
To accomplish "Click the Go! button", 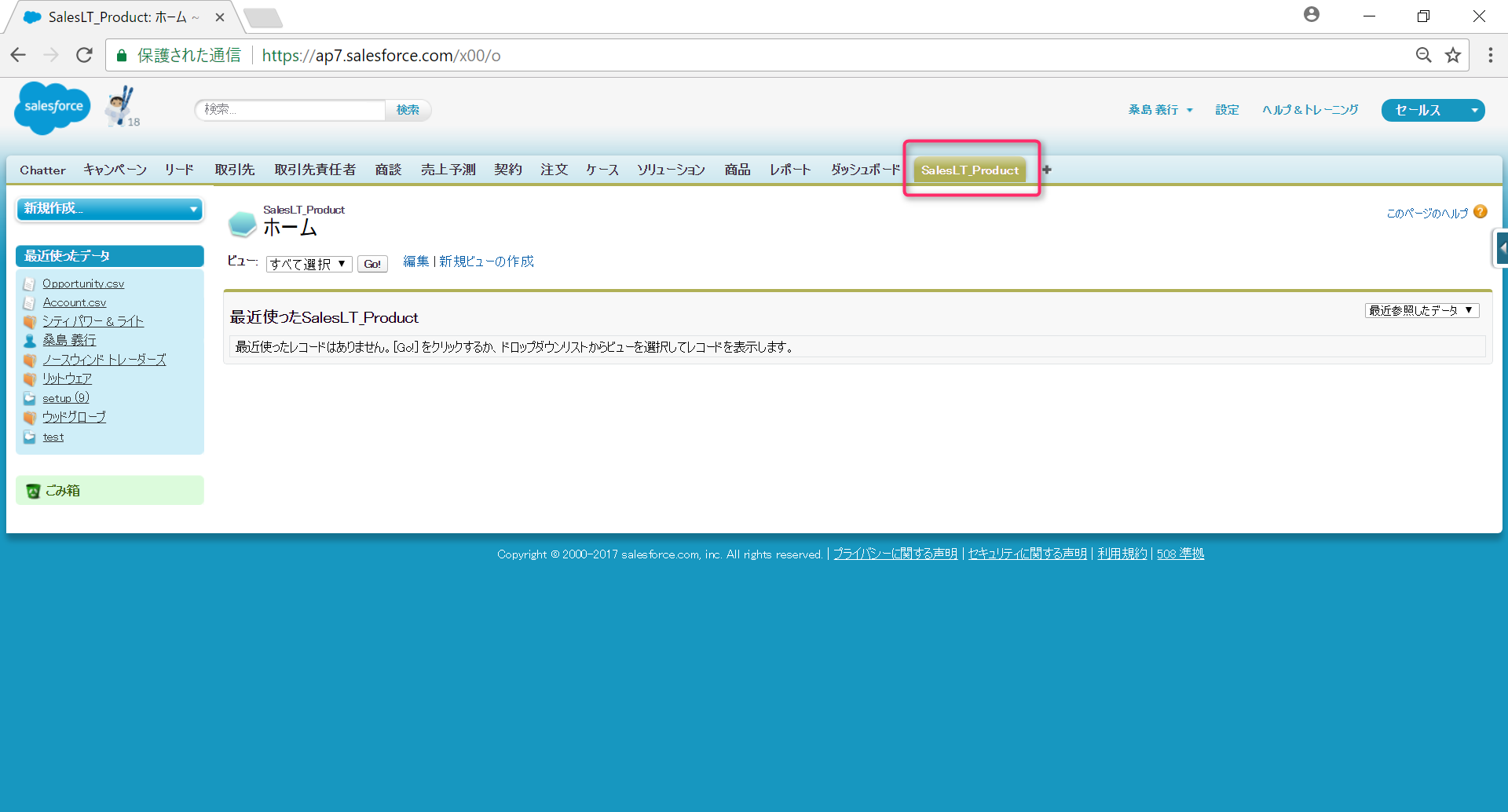I will (372, 263).
